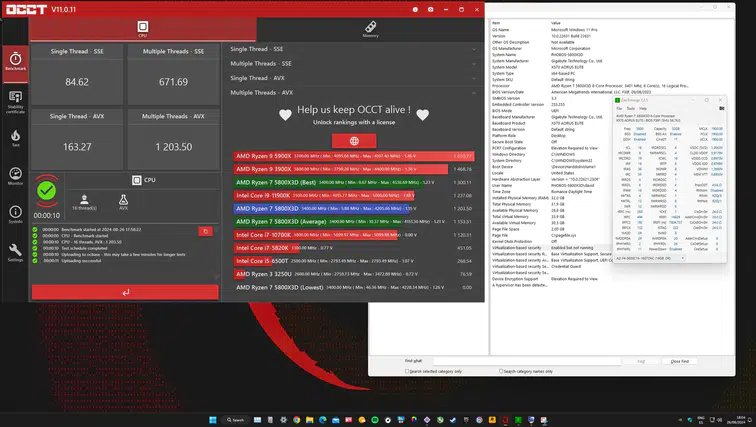The height and width of the screenshot is (427, 756).
Task: Click the OCCT info icon in title bar
Action: (415, 10)
